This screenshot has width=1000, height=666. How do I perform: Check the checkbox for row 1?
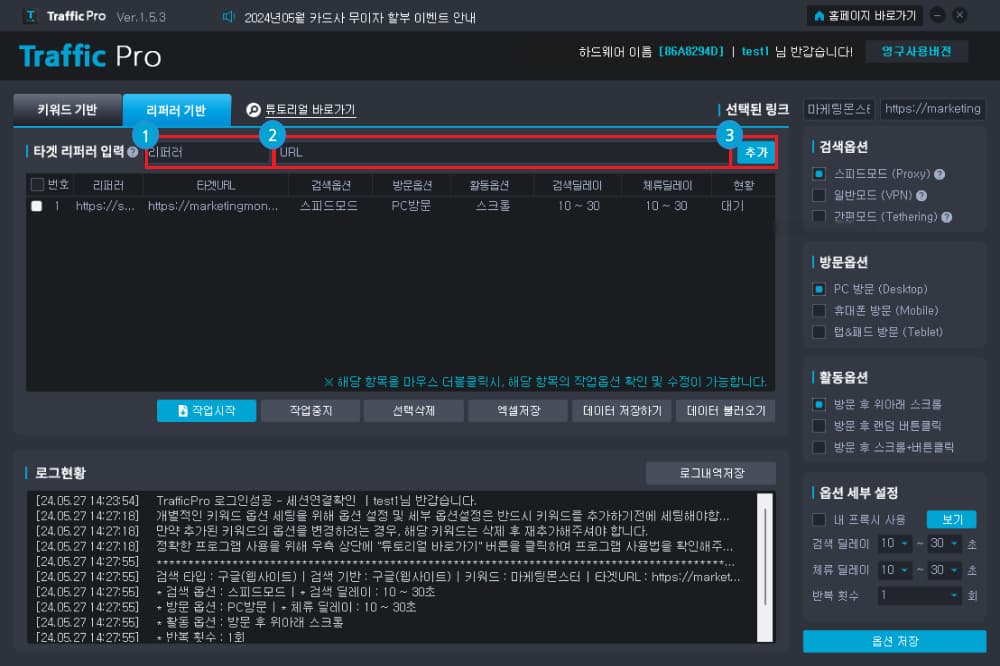pos(36,206)
